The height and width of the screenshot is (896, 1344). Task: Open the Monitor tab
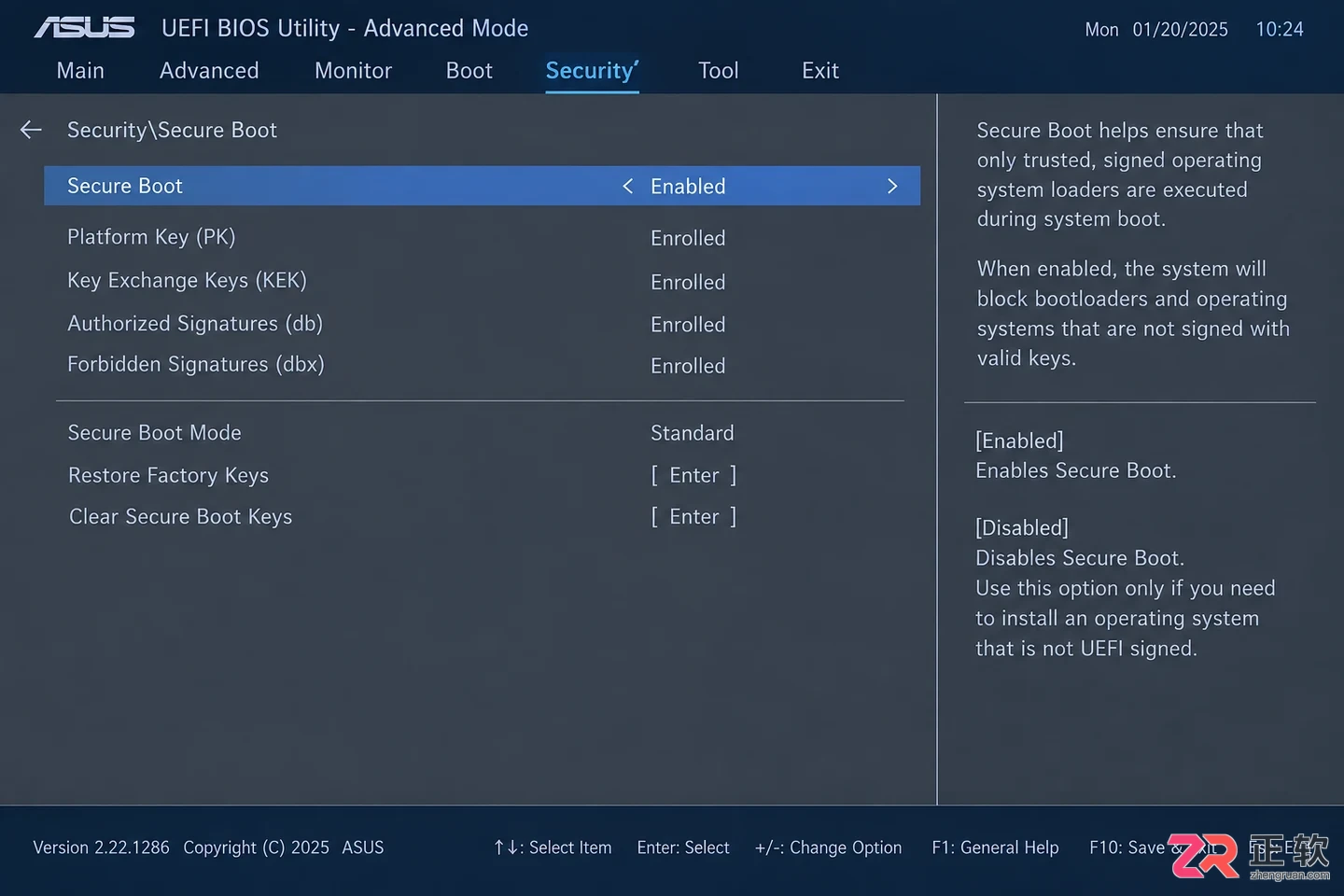tap(353, 71)
